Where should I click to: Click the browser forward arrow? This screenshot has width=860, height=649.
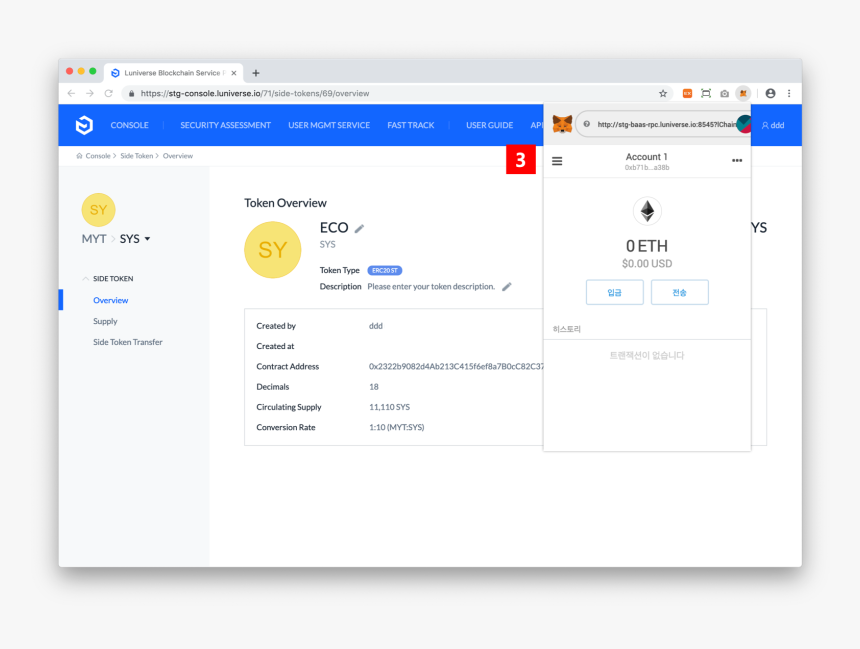click(90, 93)
